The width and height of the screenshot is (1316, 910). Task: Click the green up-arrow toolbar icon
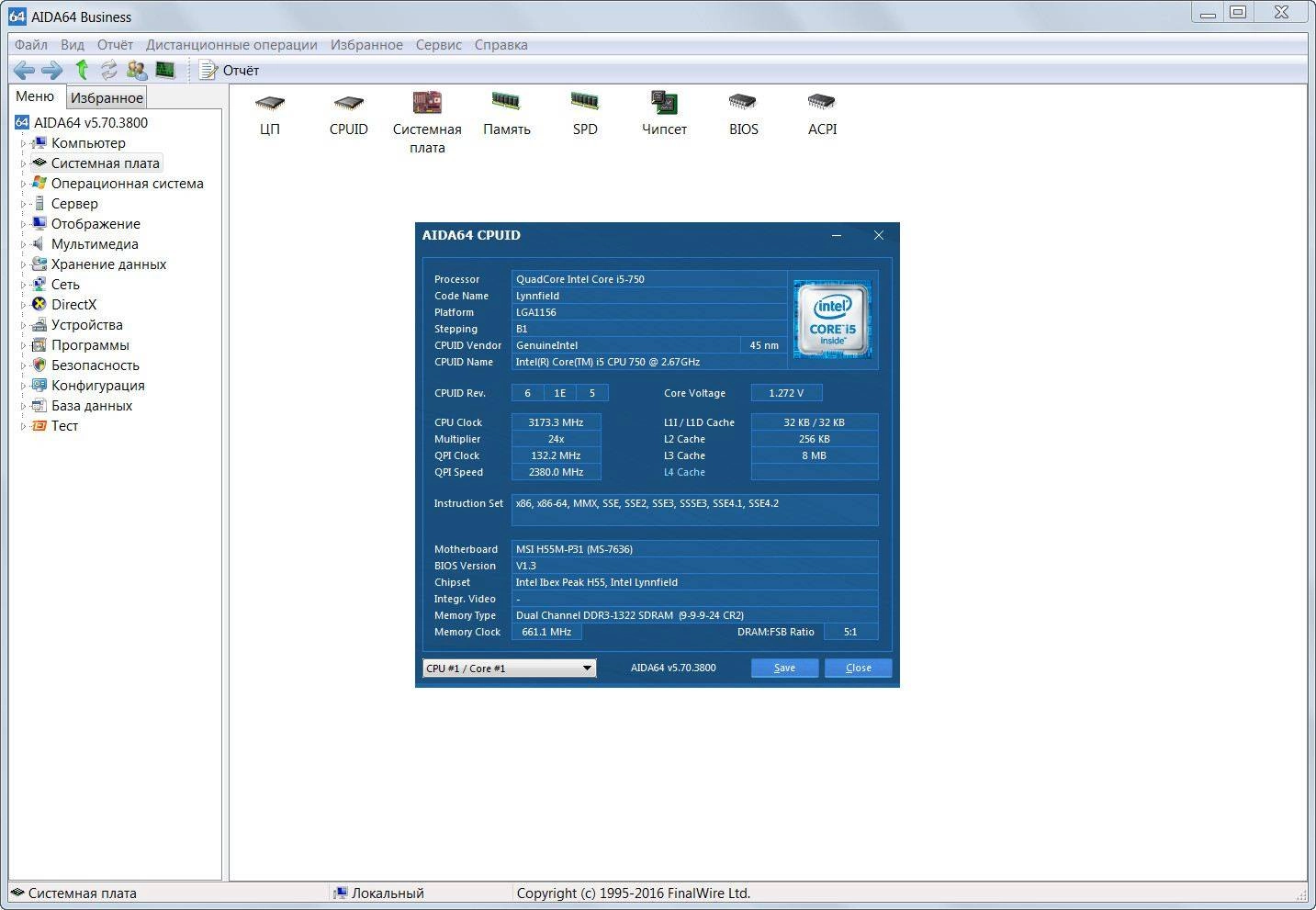coord(82,70)
